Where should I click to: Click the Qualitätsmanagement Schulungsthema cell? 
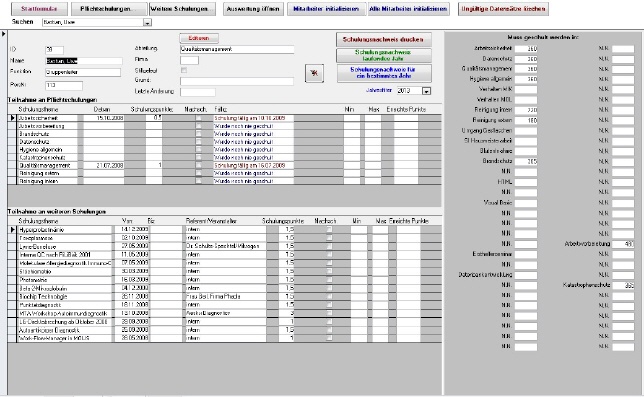pyautogui.click(x=47, y=165)
